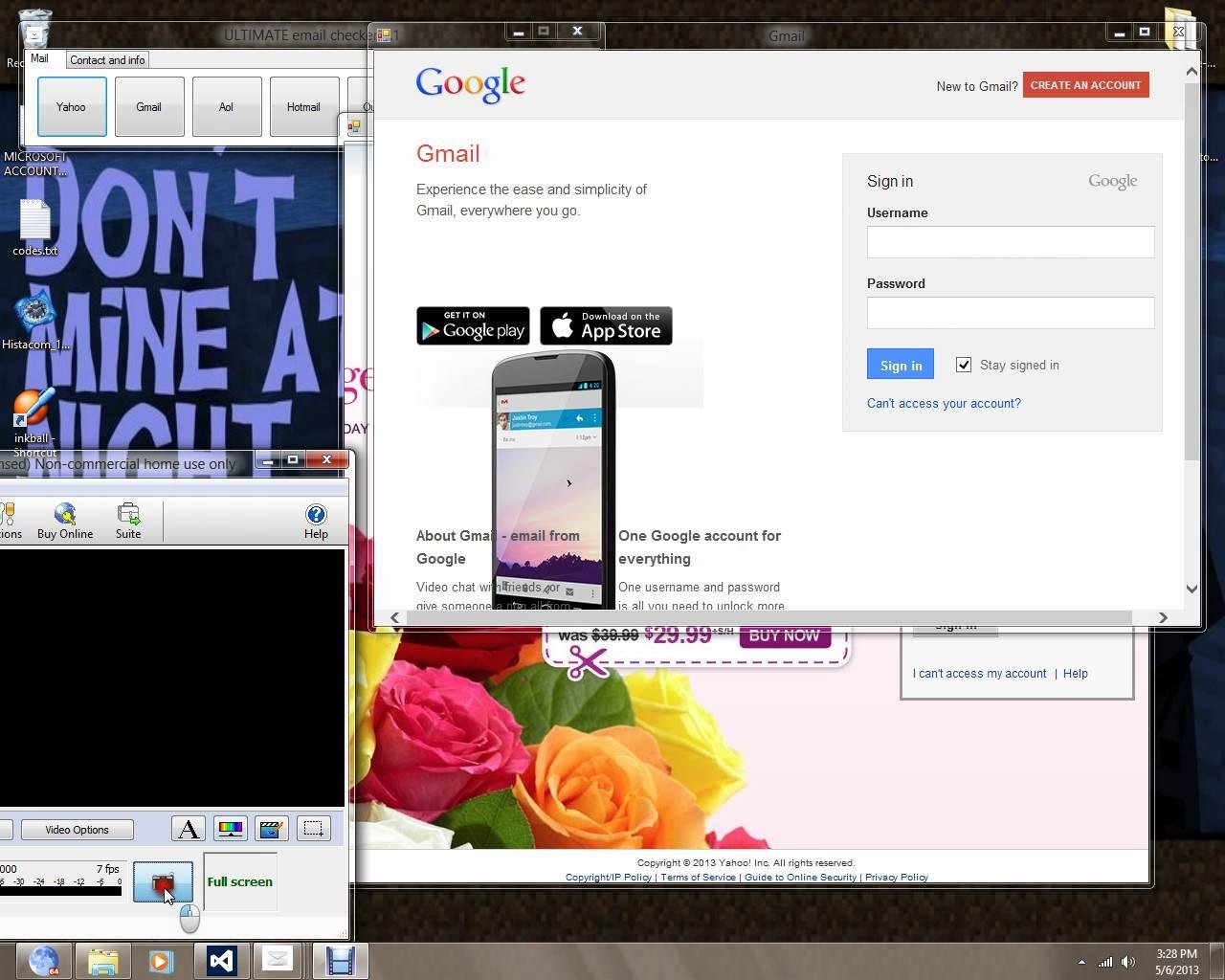Open Video Options in recorder
Image resolution: width=1225 pixels, height=980 pixels.
(x=77, y=830)
